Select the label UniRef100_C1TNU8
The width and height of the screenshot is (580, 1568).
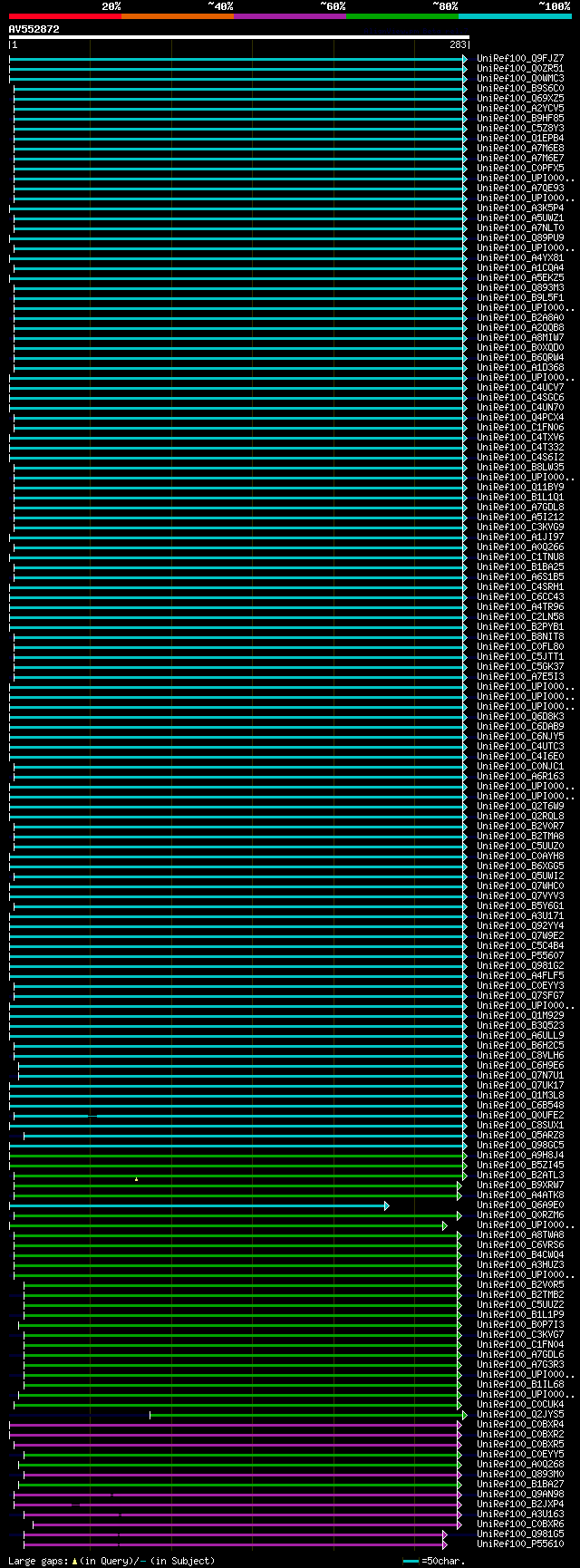520,557
